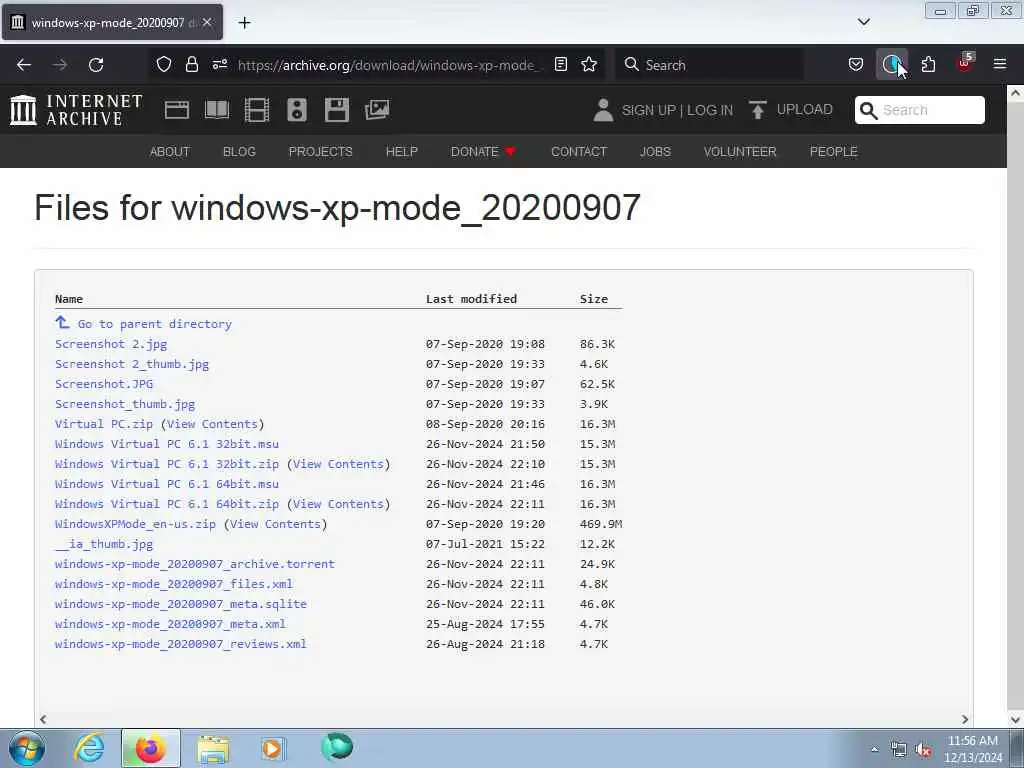Image resolution: width=1024 pixels, height=768 pixels.
Task: Bookmark this page with the star
Action: pos(589,64)
